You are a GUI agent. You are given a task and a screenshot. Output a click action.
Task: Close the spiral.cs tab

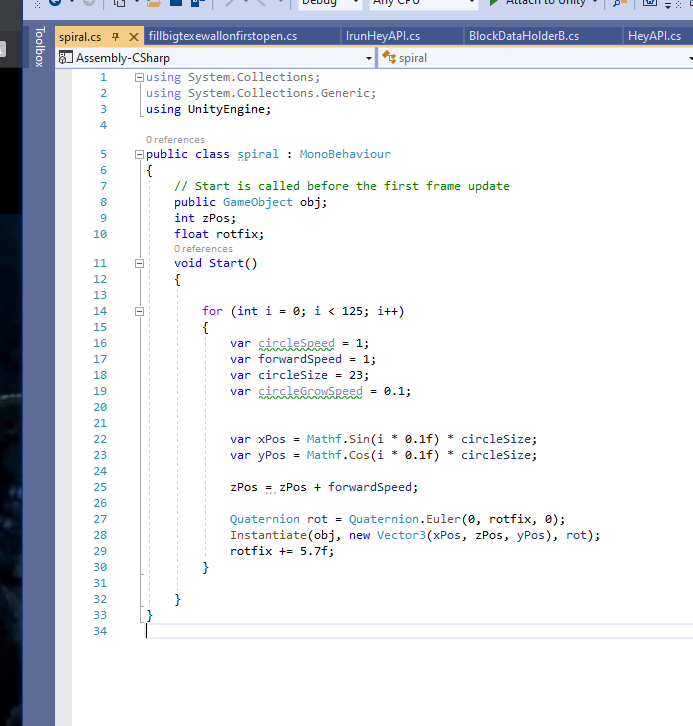pos(134,37)
